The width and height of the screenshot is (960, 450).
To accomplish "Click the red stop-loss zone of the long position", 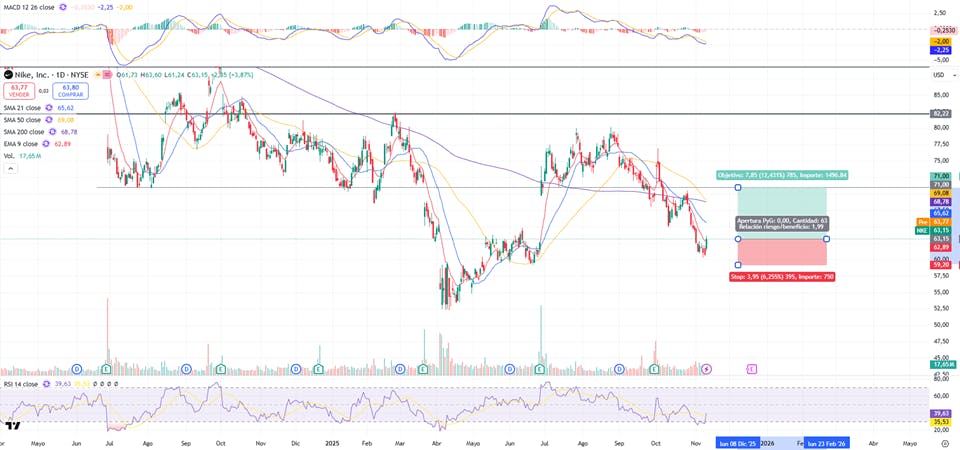I will pyautogui.click(x=782, y=252).
